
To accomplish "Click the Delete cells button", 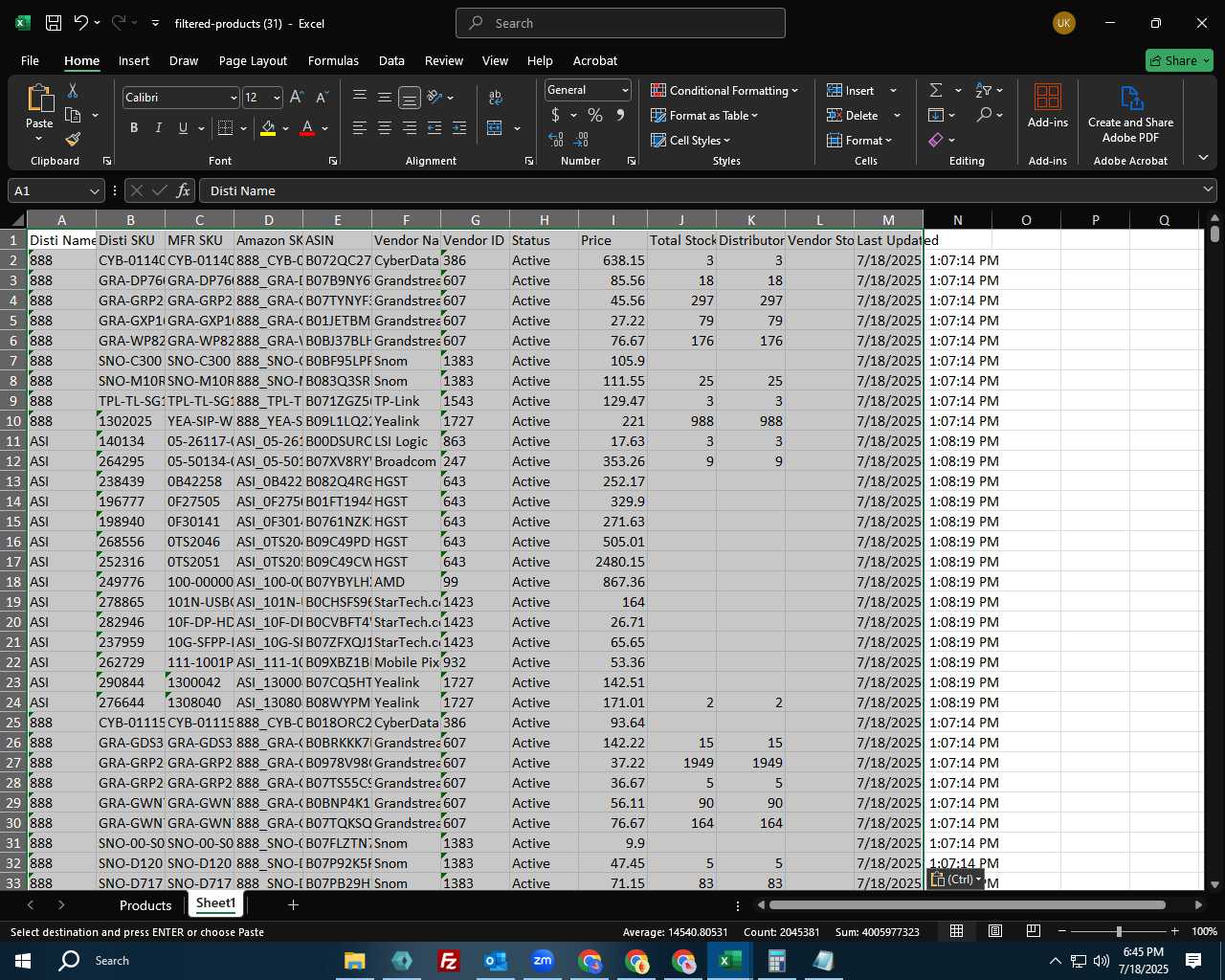I will [x=853, y=115].
